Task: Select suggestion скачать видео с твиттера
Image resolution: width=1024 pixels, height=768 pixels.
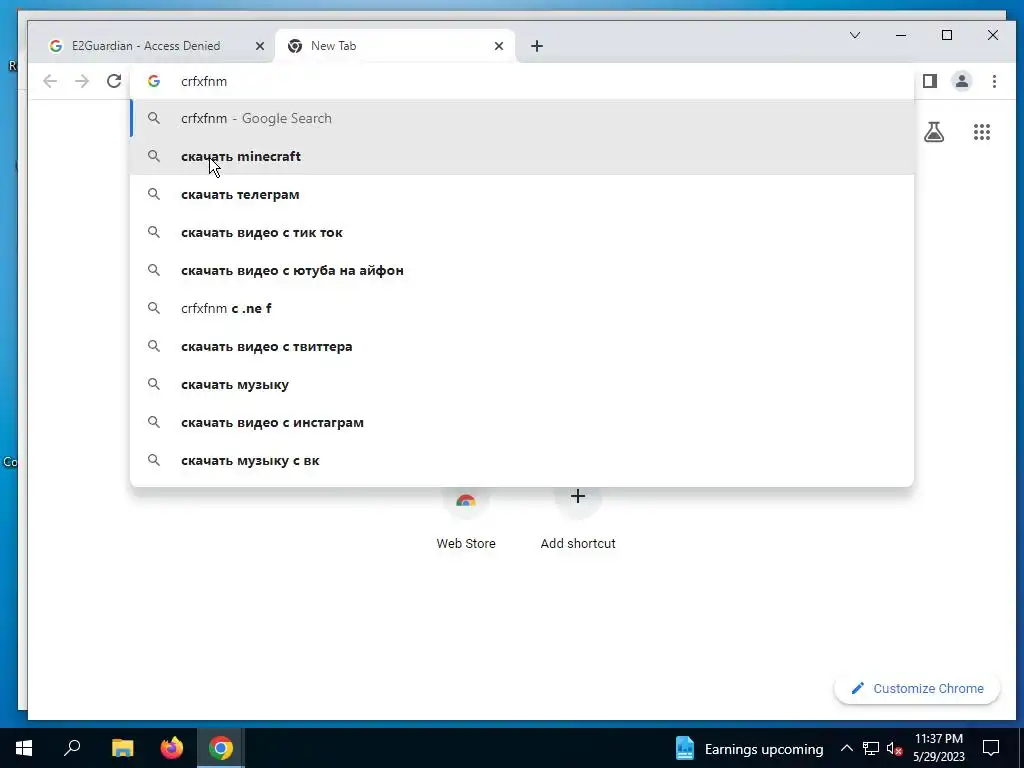Action: tap(522, 346)
